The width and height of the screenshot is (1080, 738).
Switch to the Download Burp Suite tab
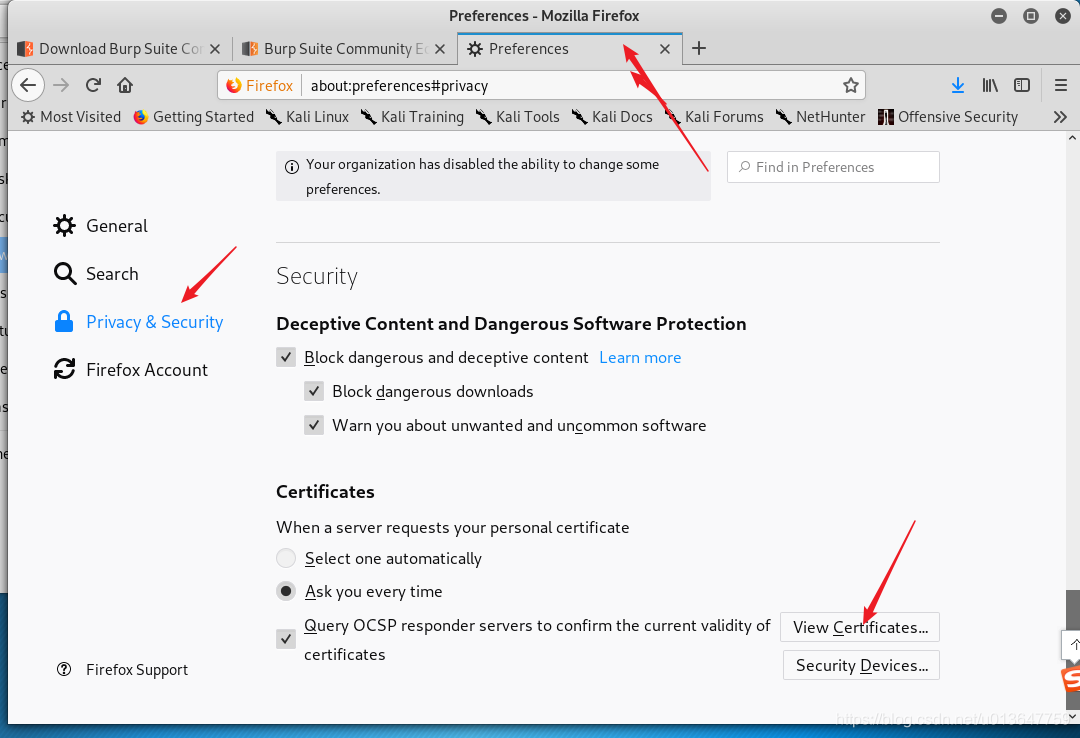119,49
